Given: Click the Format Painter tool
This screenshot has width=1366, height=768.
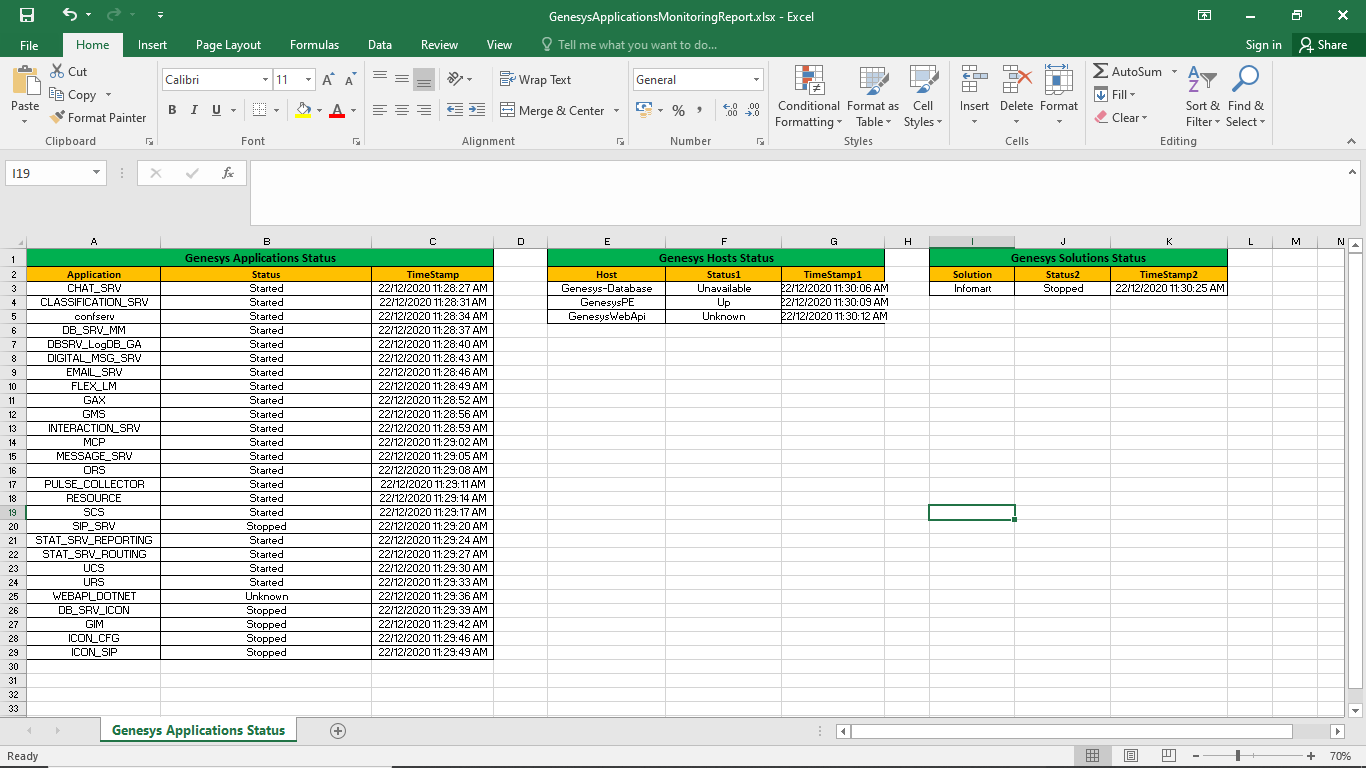Looking at the screenshot, I should (98, 117).
